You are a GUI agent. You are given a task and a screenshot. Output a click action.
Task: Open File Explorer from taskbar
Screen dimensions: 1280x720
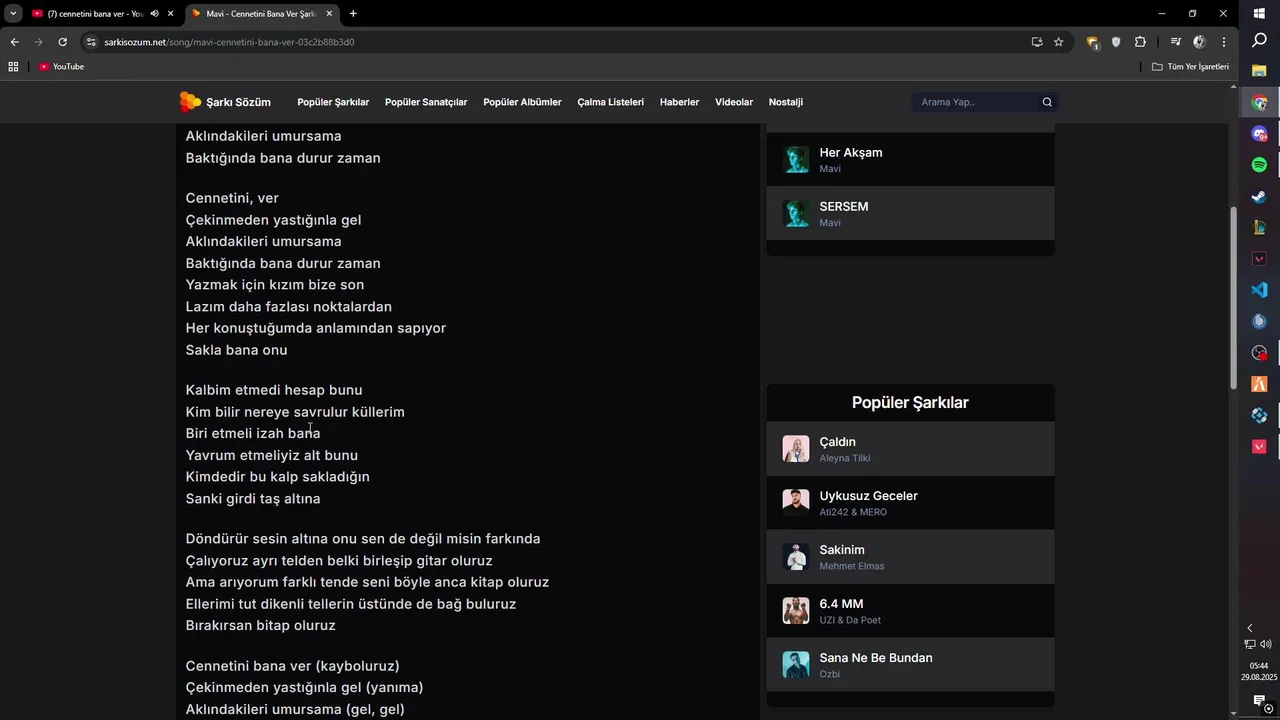coord(1260,72)
